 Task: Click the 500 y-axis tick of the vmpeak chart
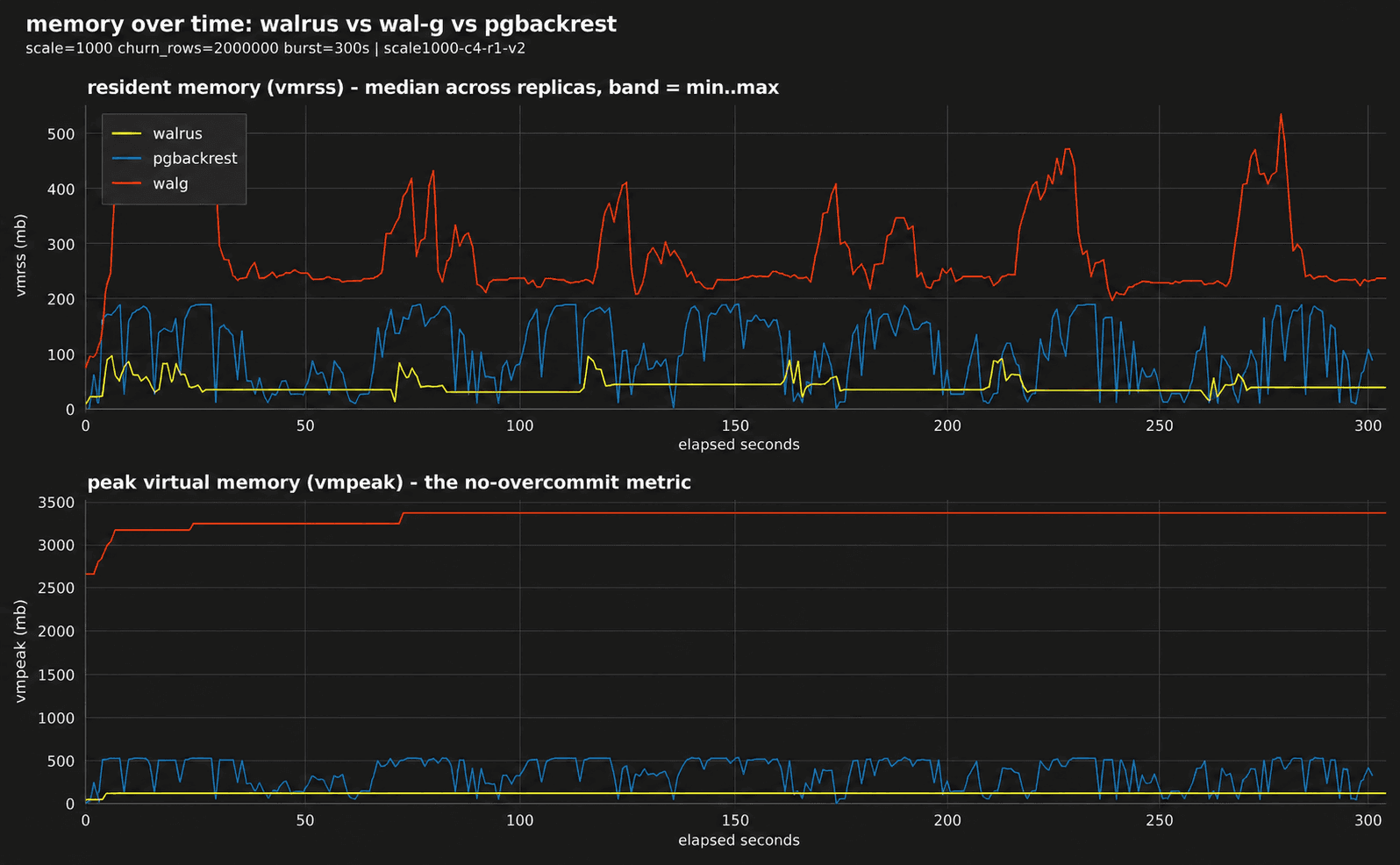coord(61,761)
